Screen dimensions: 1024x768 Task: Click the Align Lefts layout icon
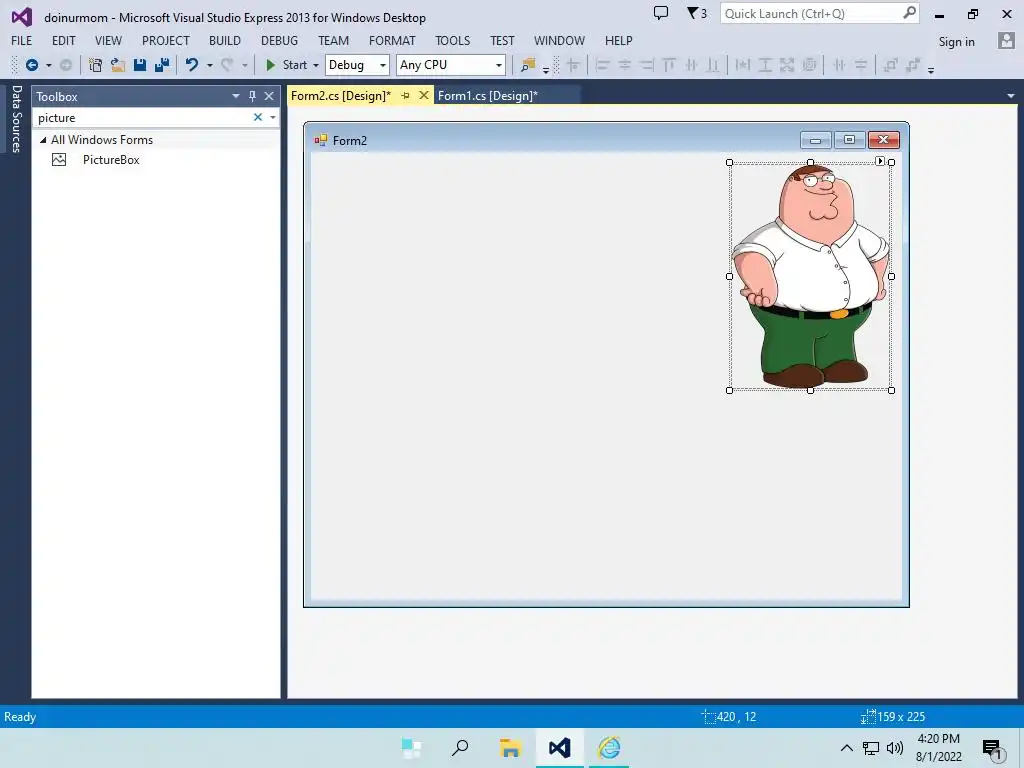pyautogui.click(x=602, y=65)
